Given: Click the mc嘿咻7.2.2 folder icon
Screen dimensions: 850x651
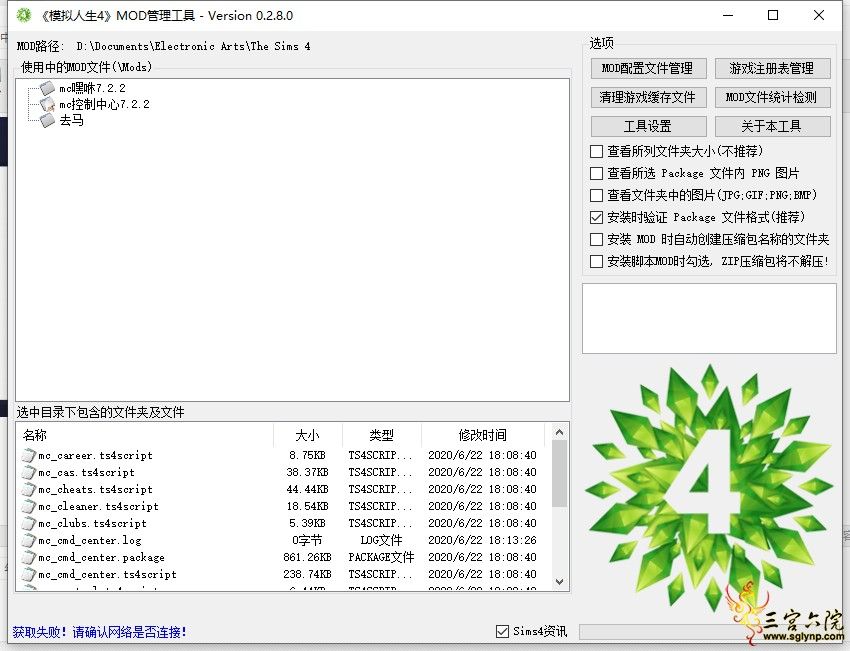Looking at the screenshot, I should [47, 88].
